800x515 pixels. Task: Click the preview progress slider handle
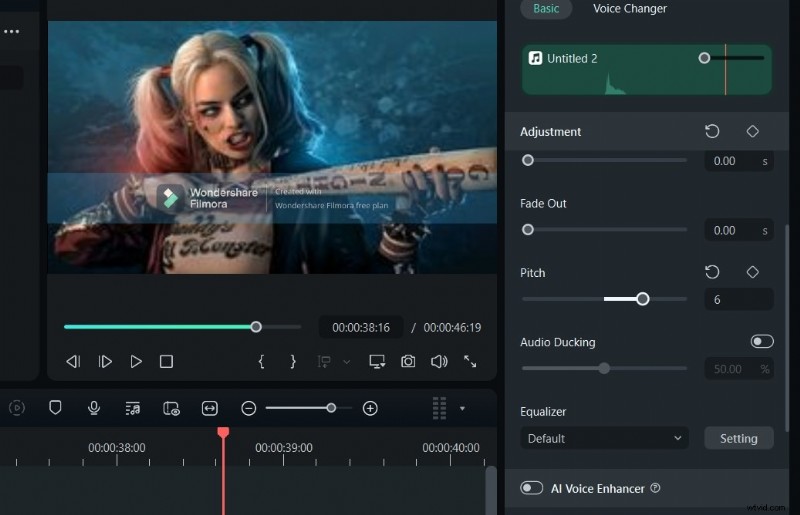coord(256,327)
